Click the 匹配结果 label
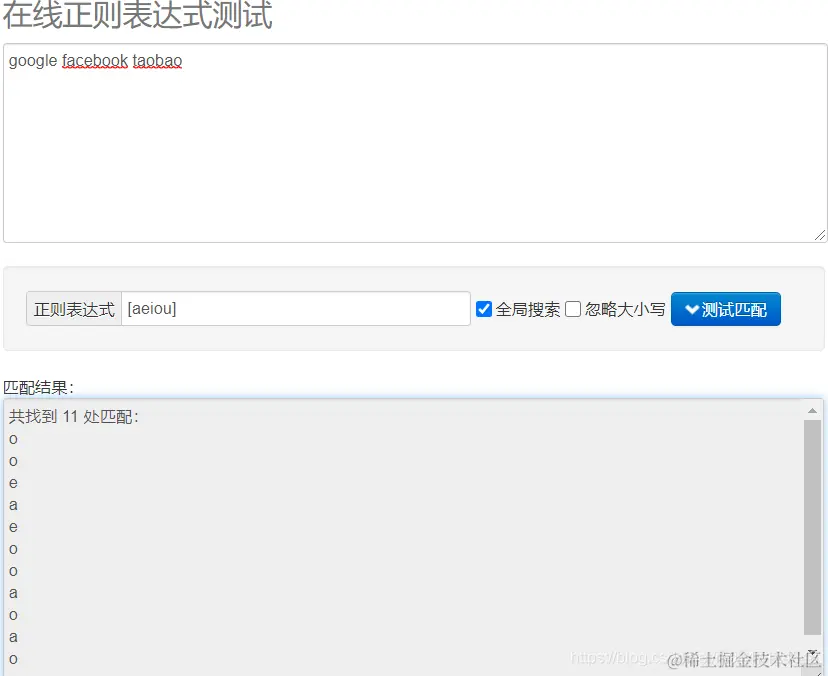Viewport: 828px width, 676px height. click(39, 388)
